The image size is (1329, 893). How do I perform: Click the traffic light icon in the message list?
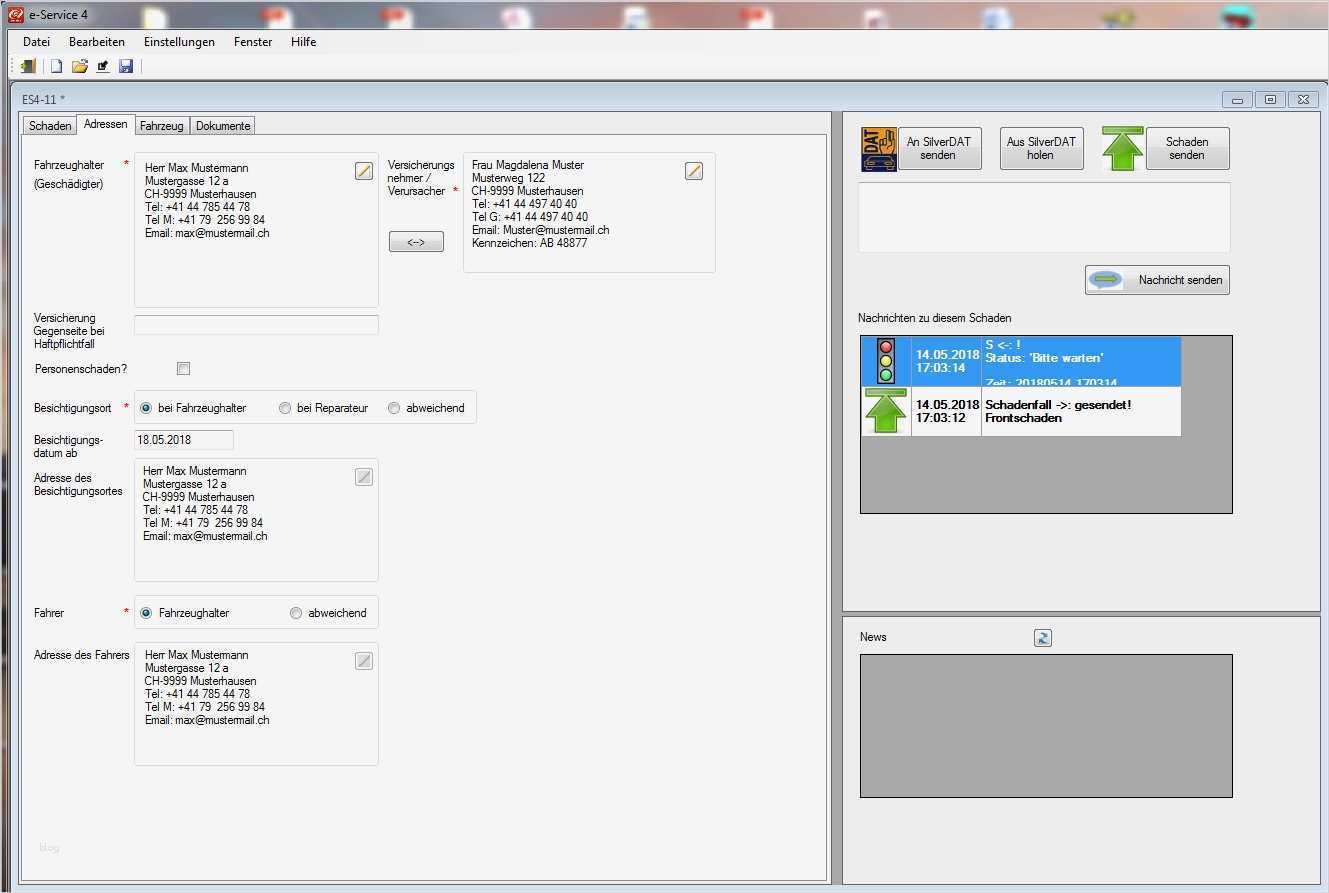tap(885, 361)
